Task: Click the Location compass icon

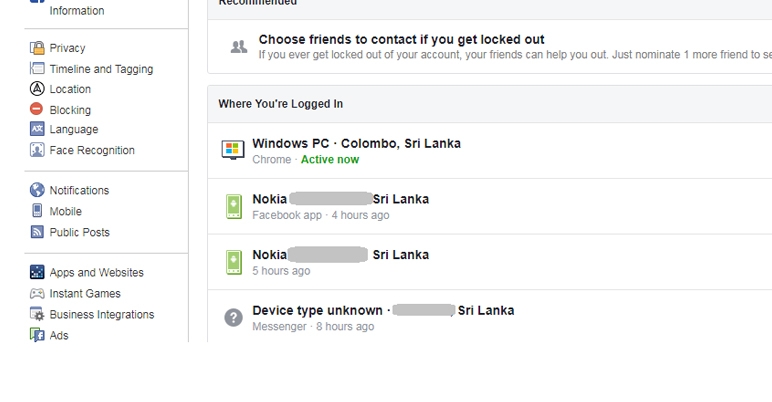Action: tap(37, 89)
